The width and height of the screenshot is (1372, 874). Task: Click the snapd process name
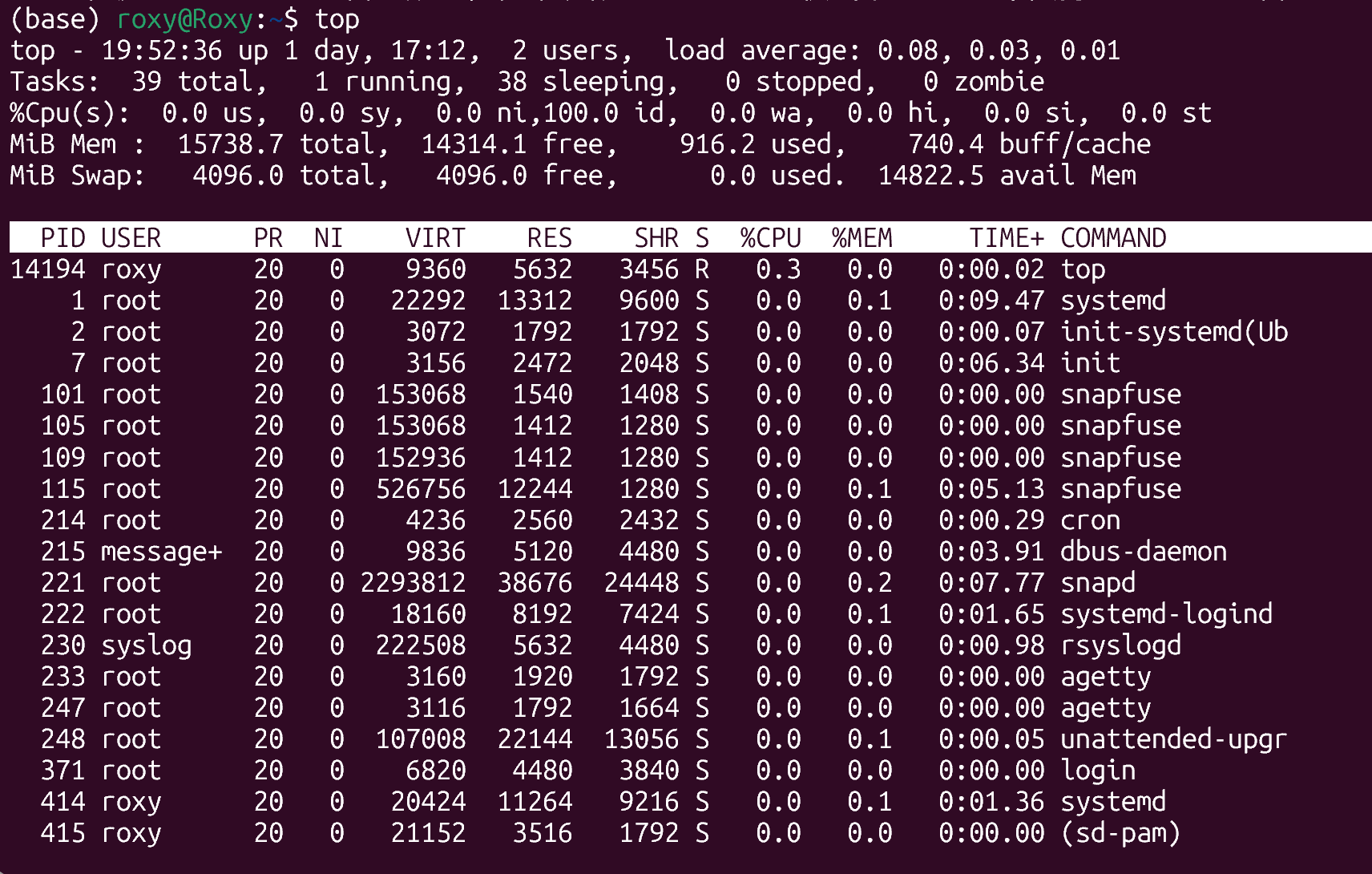click(1097, 583)
